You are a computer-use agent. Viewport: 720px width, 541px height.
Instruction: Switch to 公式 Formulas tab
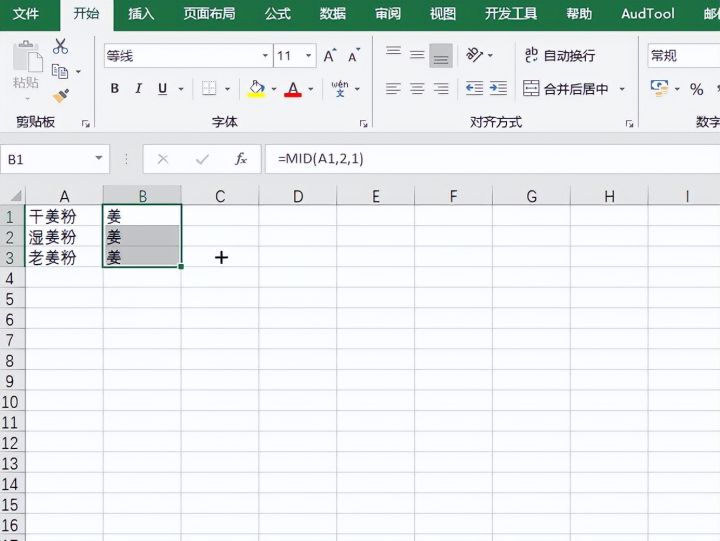tap(277, 14)
